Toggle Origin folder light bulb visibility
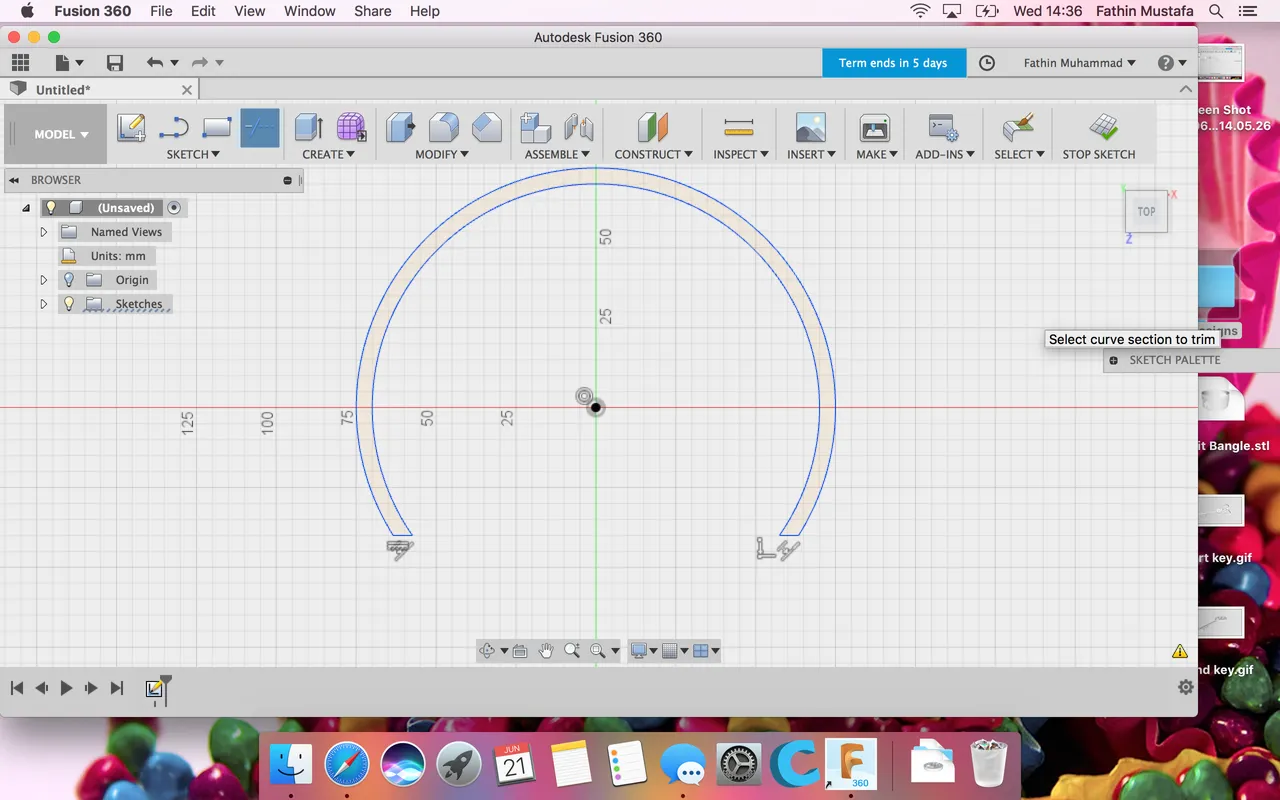Screen dimensions: 1280x800 pyautogui.click(x=69, y=280)
